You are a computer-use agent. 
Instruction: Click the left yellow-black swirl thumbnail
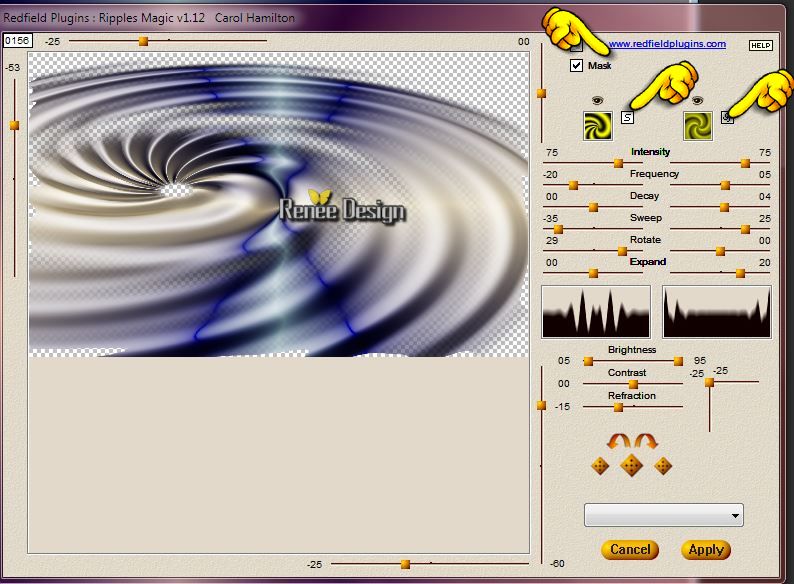click(598, 126)
